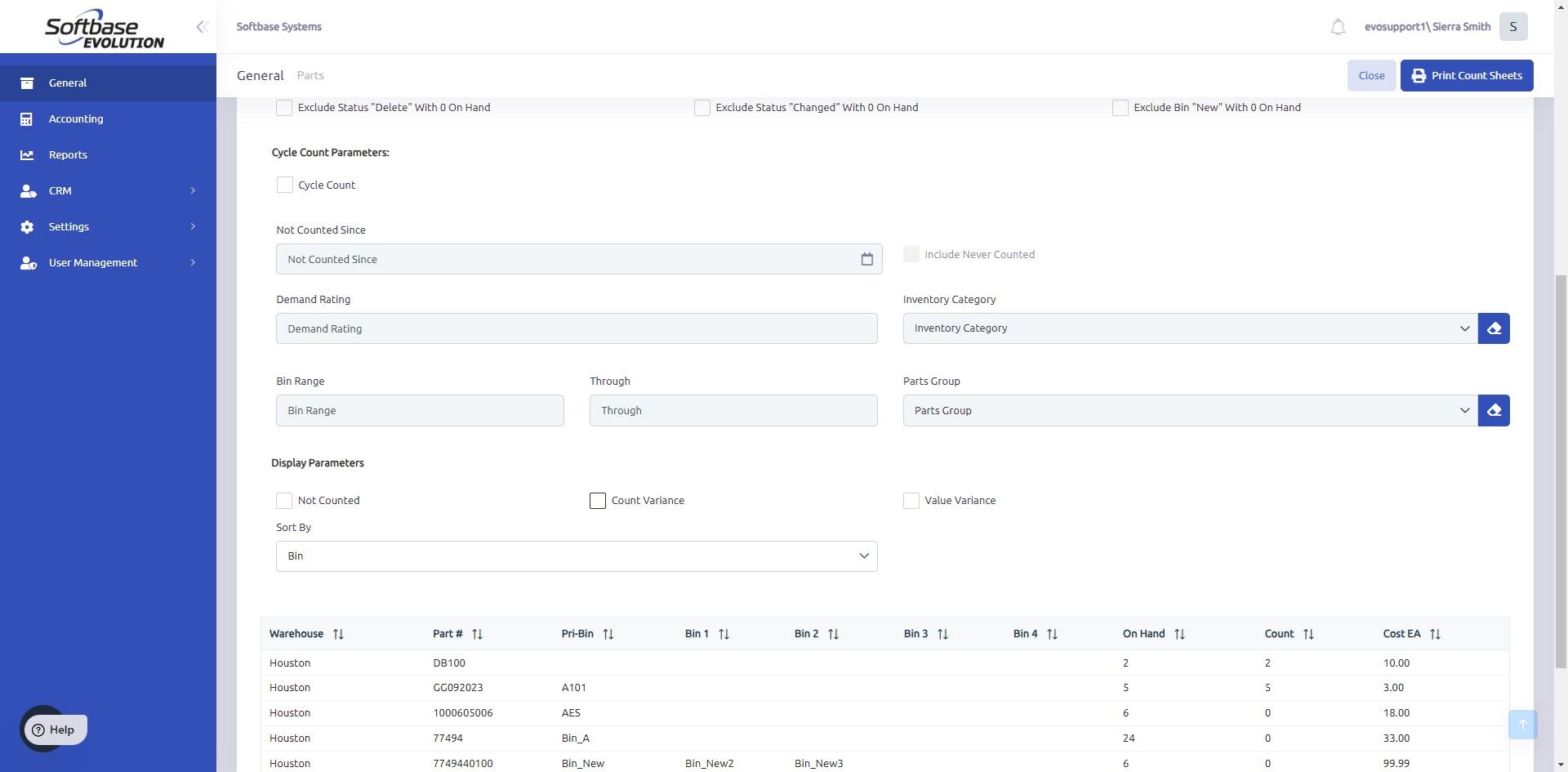Image resolution: width=1568 pixels, height=772 pixels.
Task: Click the Close button
Action: coord(1371,76)
